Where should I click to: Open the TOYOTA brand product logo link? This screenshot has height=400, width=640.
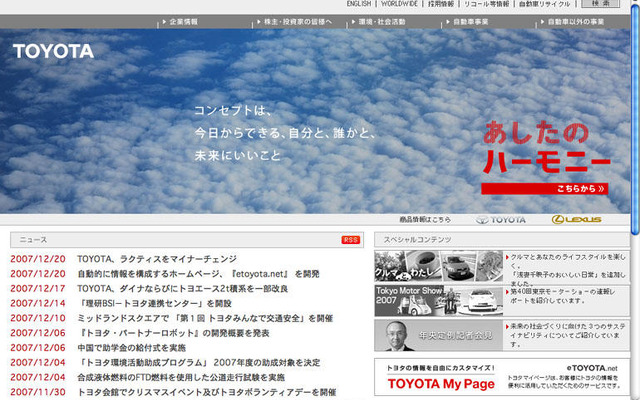pos(501,220)
